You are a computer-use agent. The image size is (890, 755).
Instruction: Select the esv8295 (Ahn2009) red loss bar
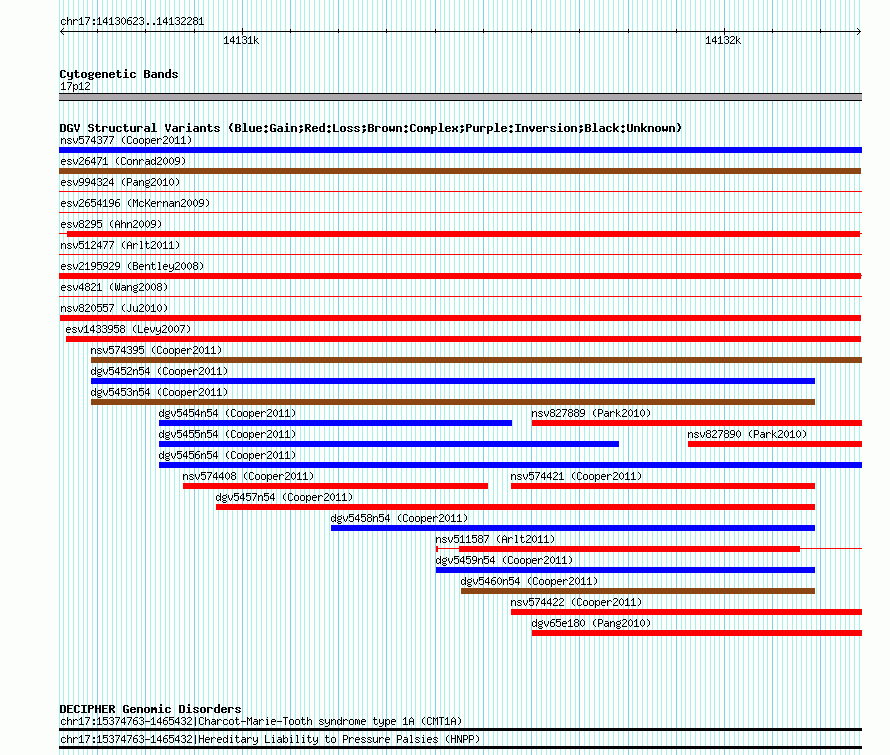[x=464, y=234]
